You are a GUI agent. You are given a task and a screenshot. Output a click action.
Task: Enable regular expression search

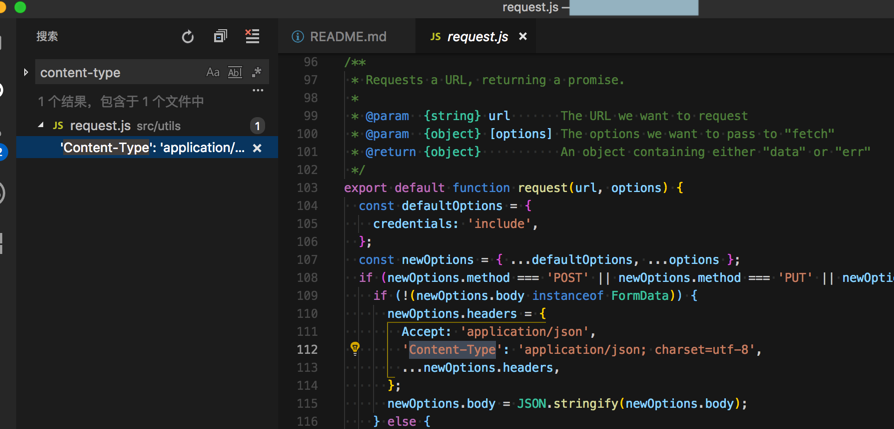pyautogui.click(x=257, y=73)
